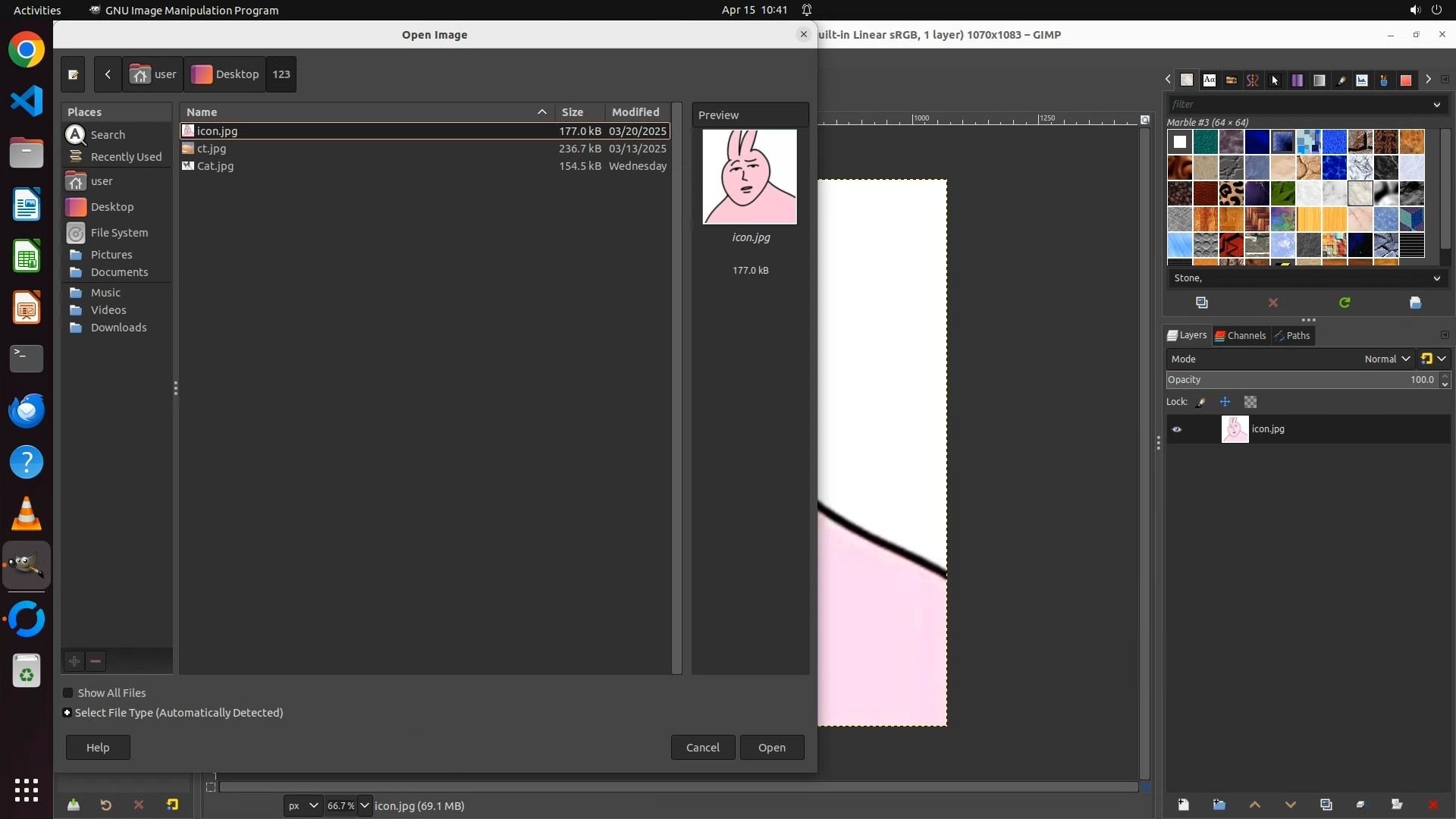Open the Fonts dockable tab
The width and height of the screenshot is (1456, 819).
tap(1210, 80)
